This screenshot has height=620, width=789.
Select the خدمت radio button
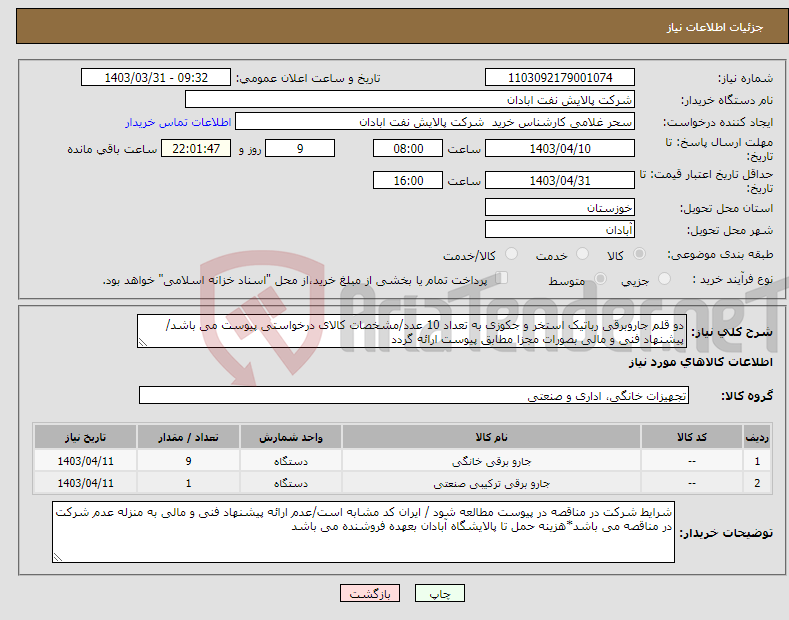[582, 254]
